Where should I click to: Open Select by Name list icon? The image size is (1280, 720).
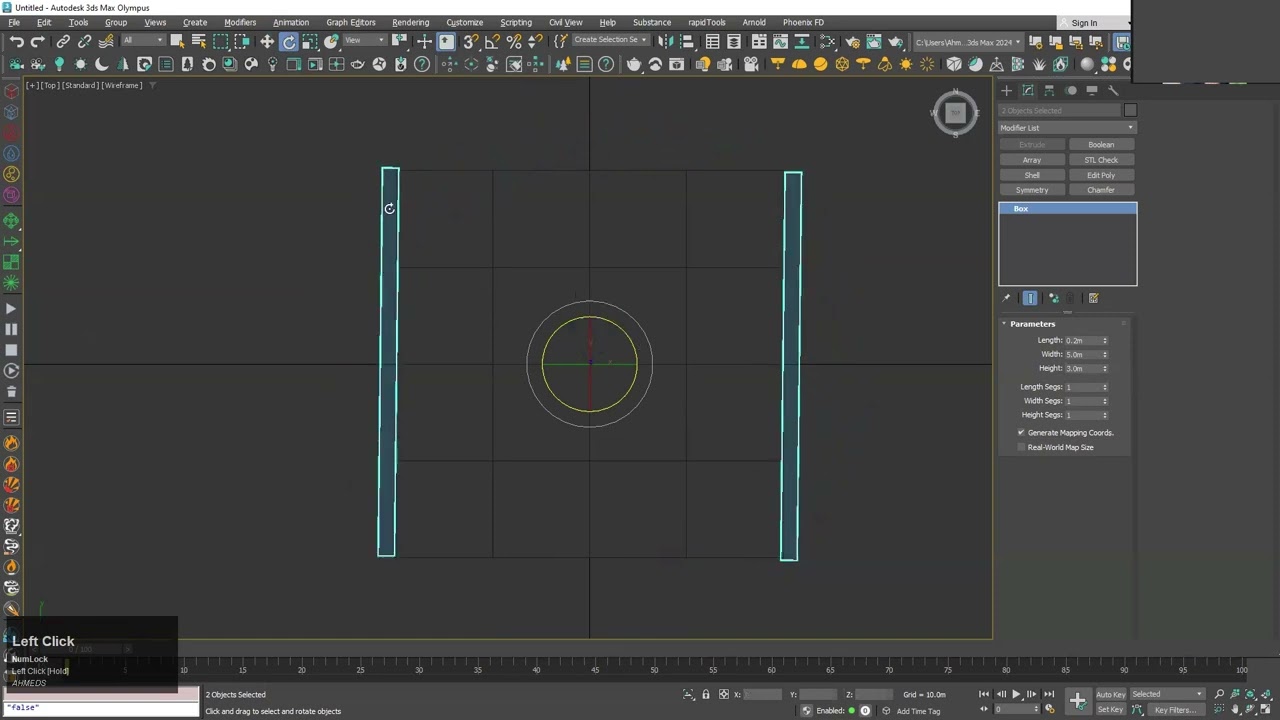click(x=198, y=42)
